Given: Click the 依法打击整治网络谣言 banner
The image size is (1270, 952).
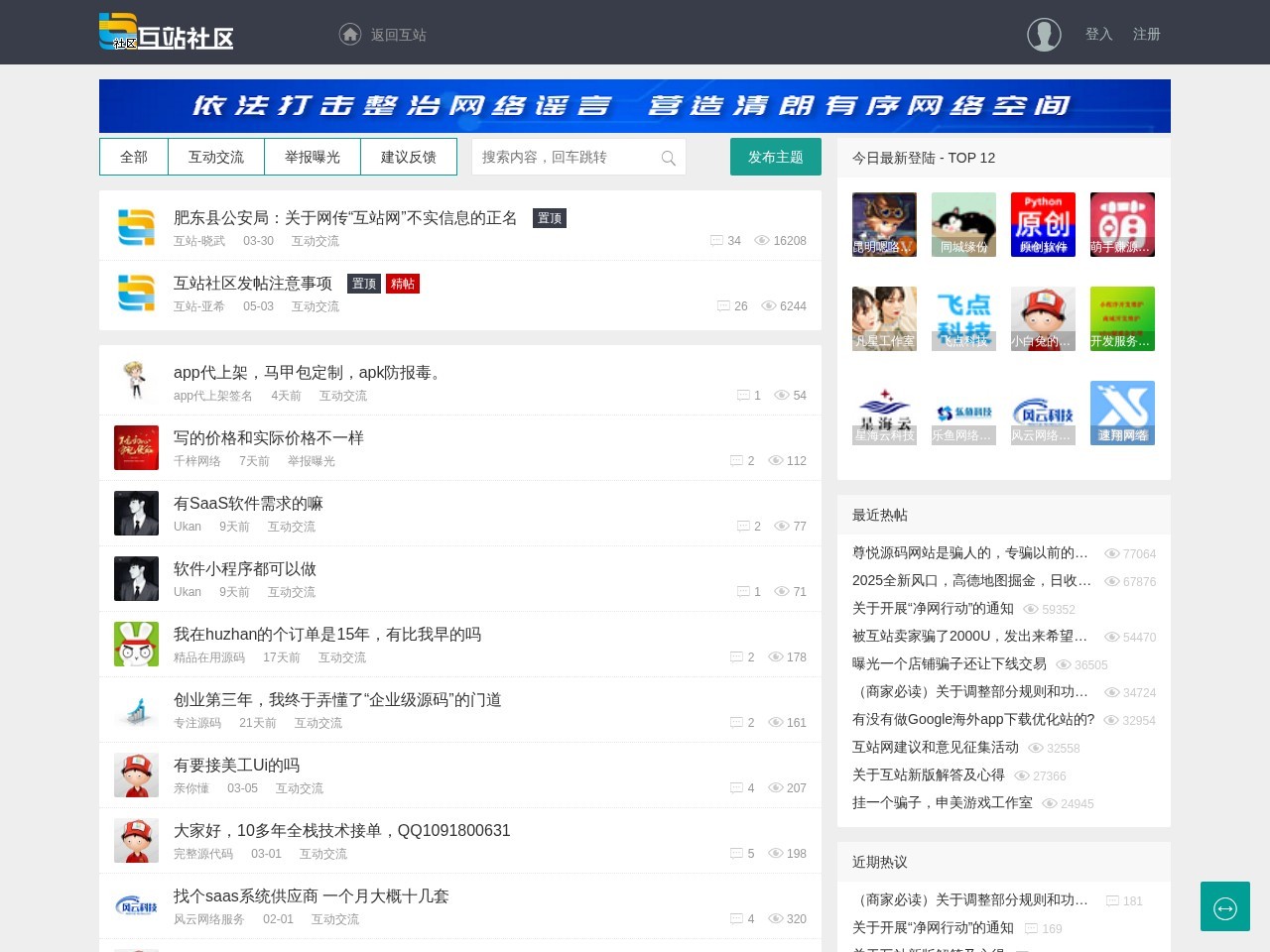Looking at the screenshot, I should [x=635, y=106].
